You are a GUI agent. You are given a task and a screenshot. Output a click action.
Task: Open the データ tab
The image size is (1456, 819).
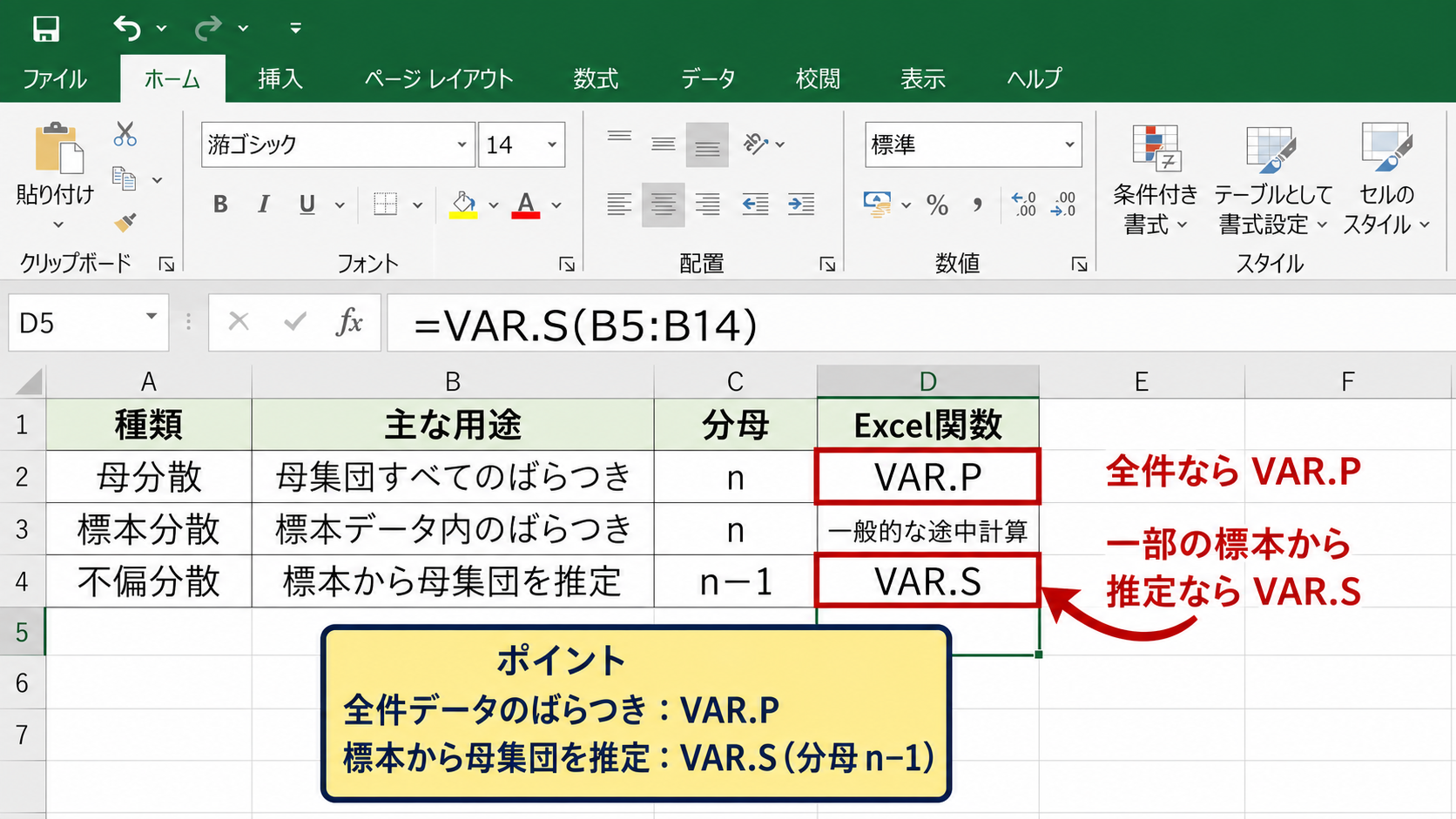(x=708, y=79)
